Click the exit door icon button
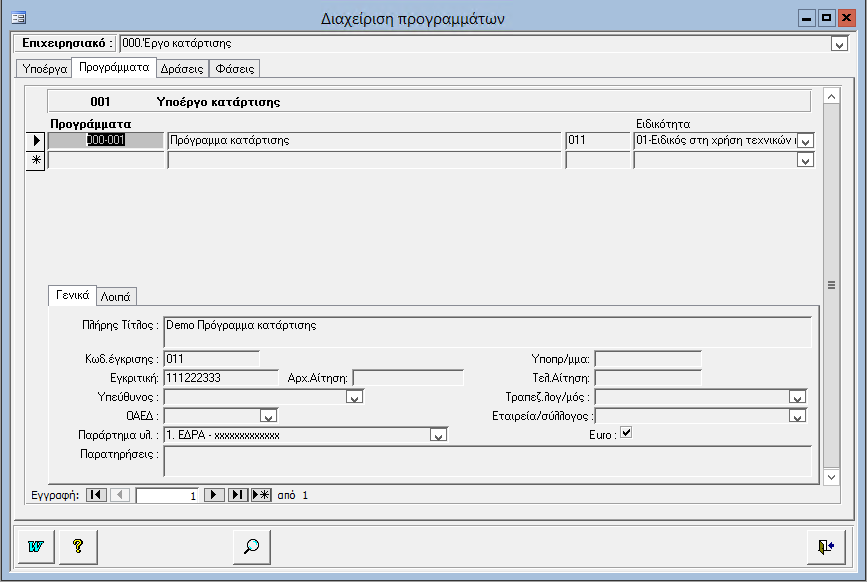The height and width of the screenshot is (582, 867). click(825, 546)
